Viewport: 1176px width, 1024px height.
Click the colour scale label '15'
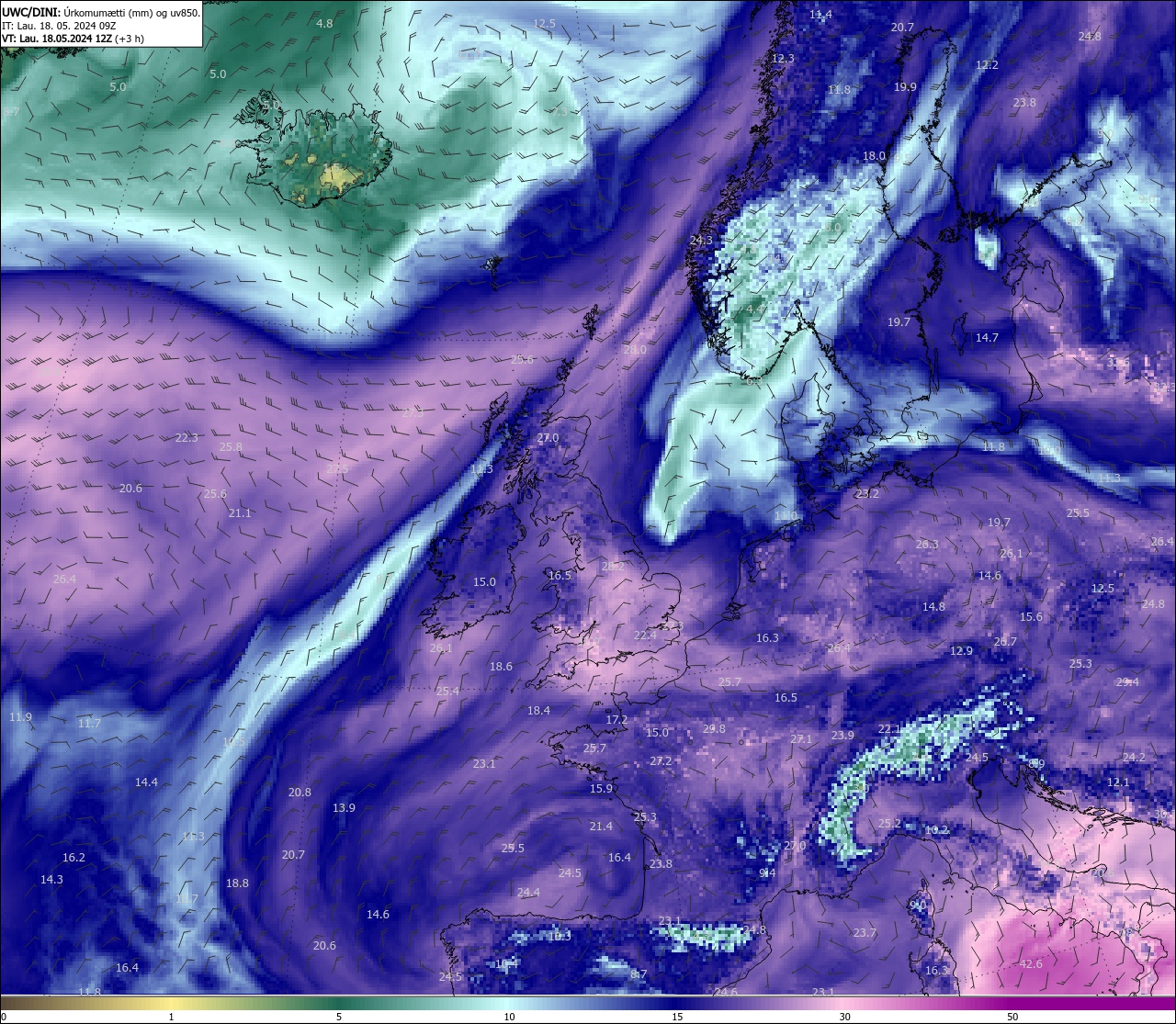676,1017
